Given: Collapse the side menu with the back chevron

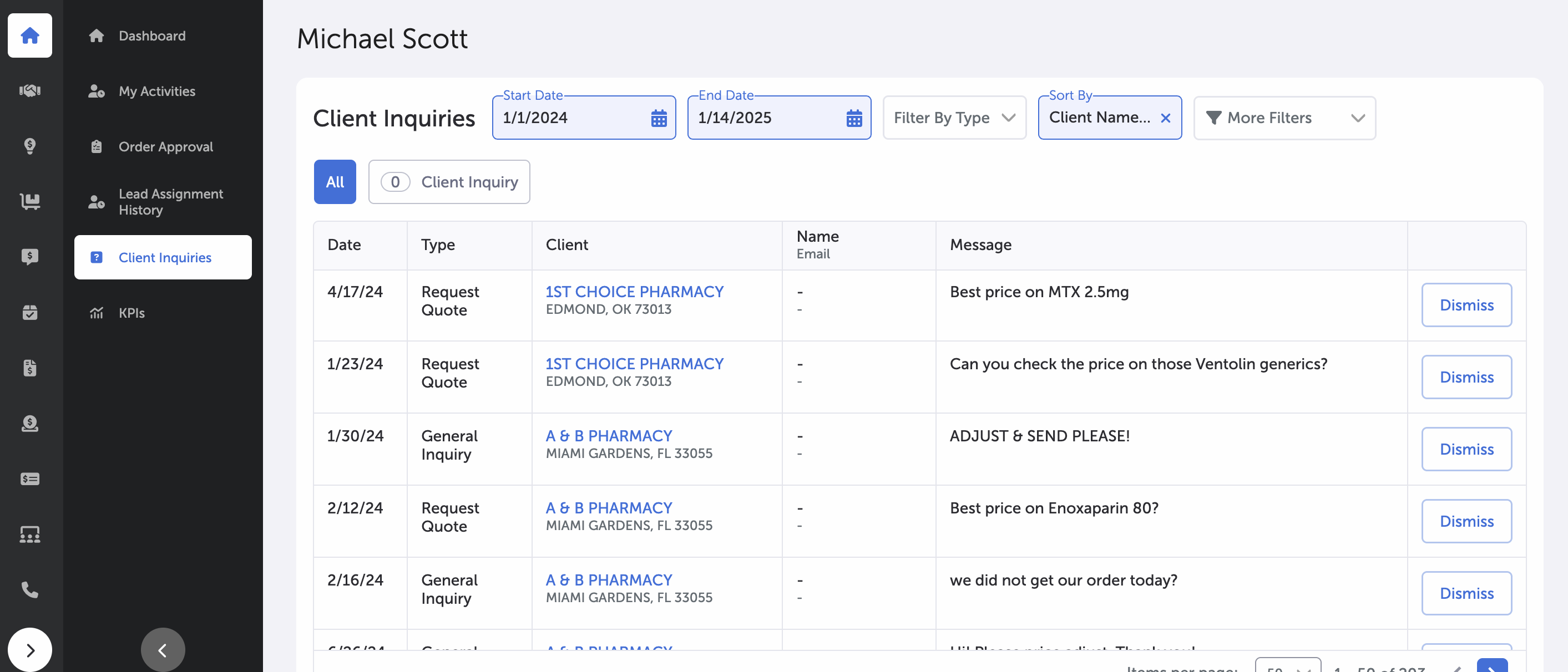Looking at the screenshot, I should pyautogui.click(x=163, y=649).
